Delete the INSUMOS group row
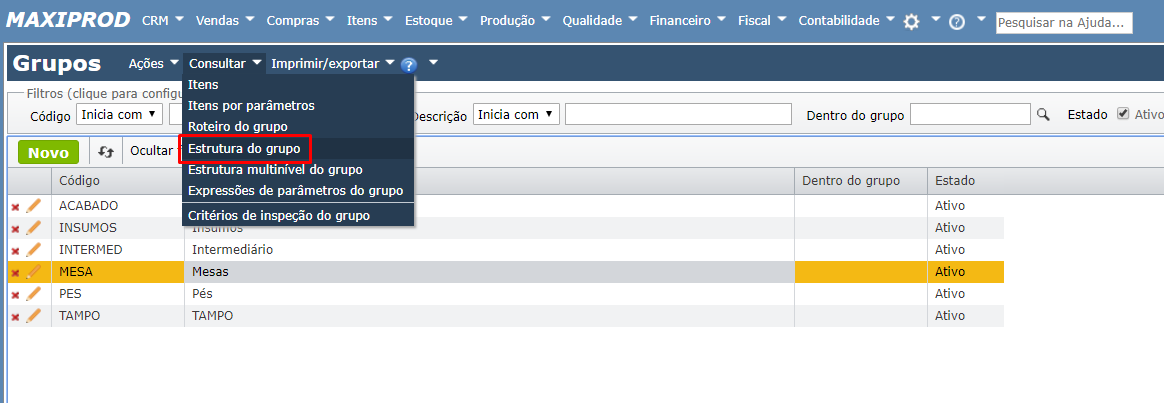 click(x=15, y=229)
